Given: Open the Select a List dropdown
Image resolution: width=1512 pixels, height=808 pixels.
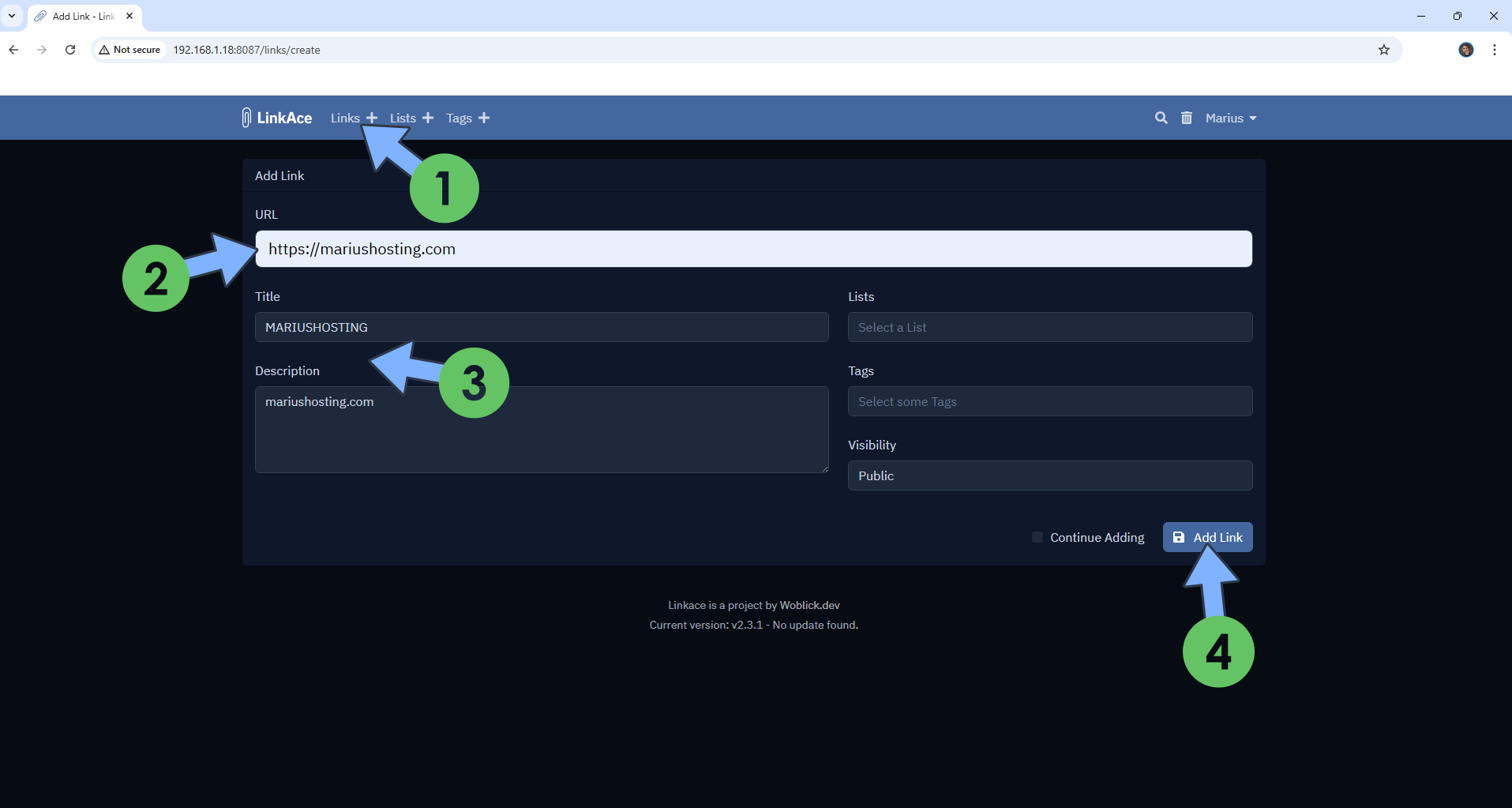Looking at the screenshot, I should pyautogui.click(x=1049, y=327).
